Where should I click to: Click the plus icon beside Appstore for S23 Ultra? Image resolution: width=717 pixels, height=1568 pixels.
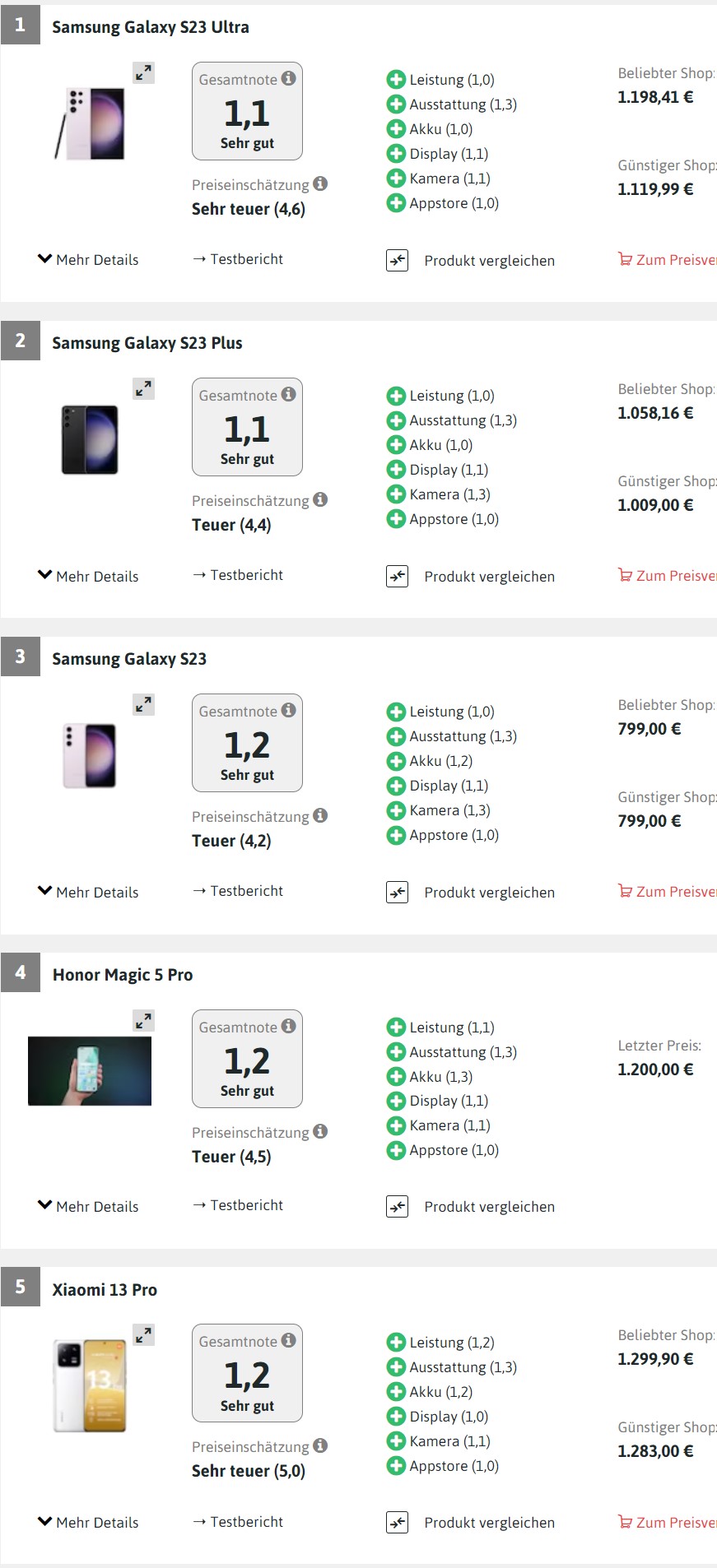coord(395,203)
